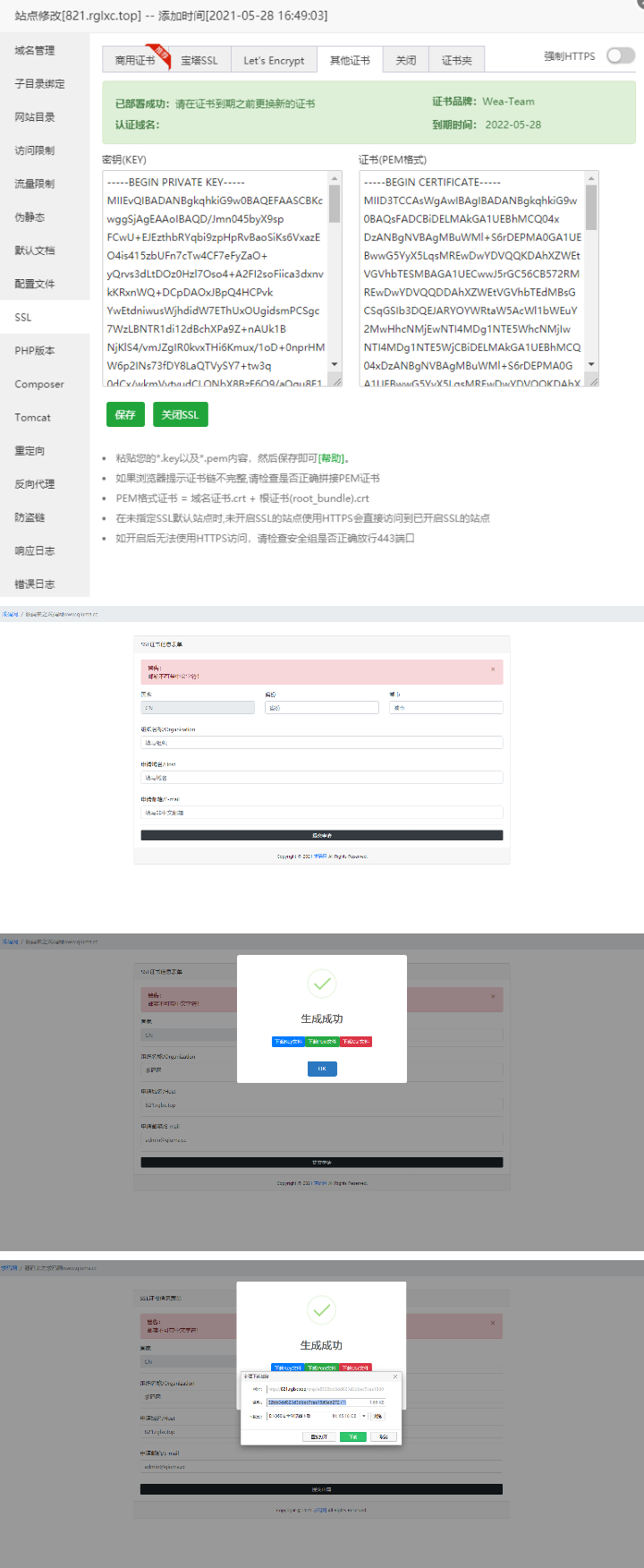Click the blue OK button in 生成成功 dialog

[322, 1069]
